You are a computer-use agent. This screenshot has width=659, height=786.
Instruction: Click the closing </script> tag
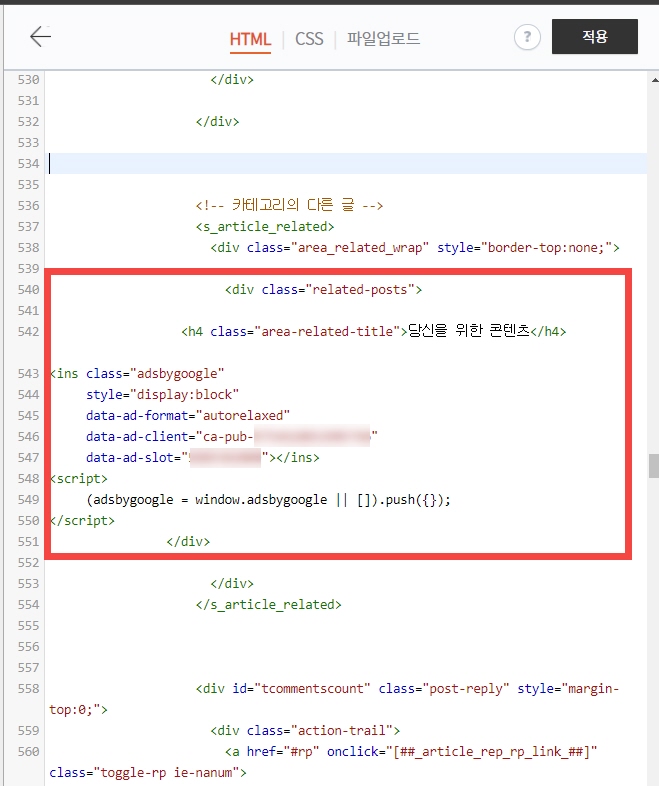[x=82, y=521]
